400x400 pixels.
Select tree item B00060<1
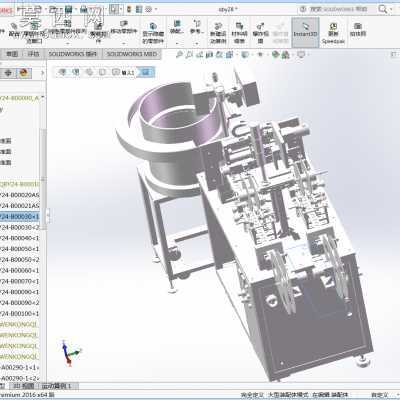pyautogui.click(x=19, y=270)
